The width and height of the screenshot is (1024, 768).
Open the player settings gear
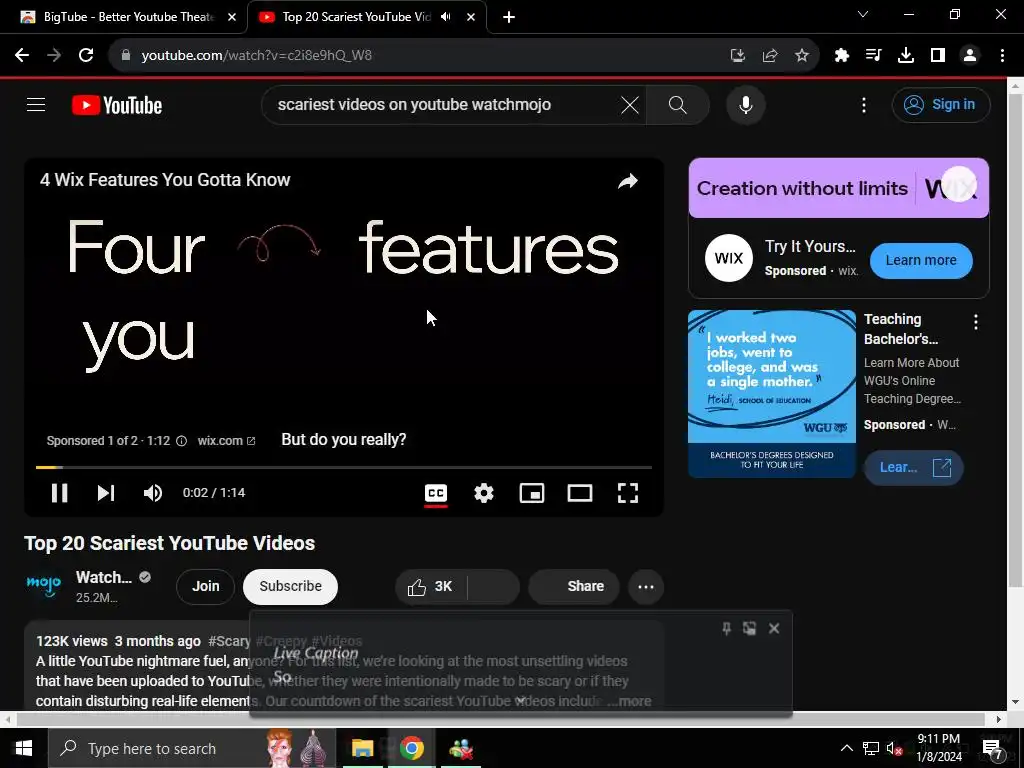click(x=484, y=493)
